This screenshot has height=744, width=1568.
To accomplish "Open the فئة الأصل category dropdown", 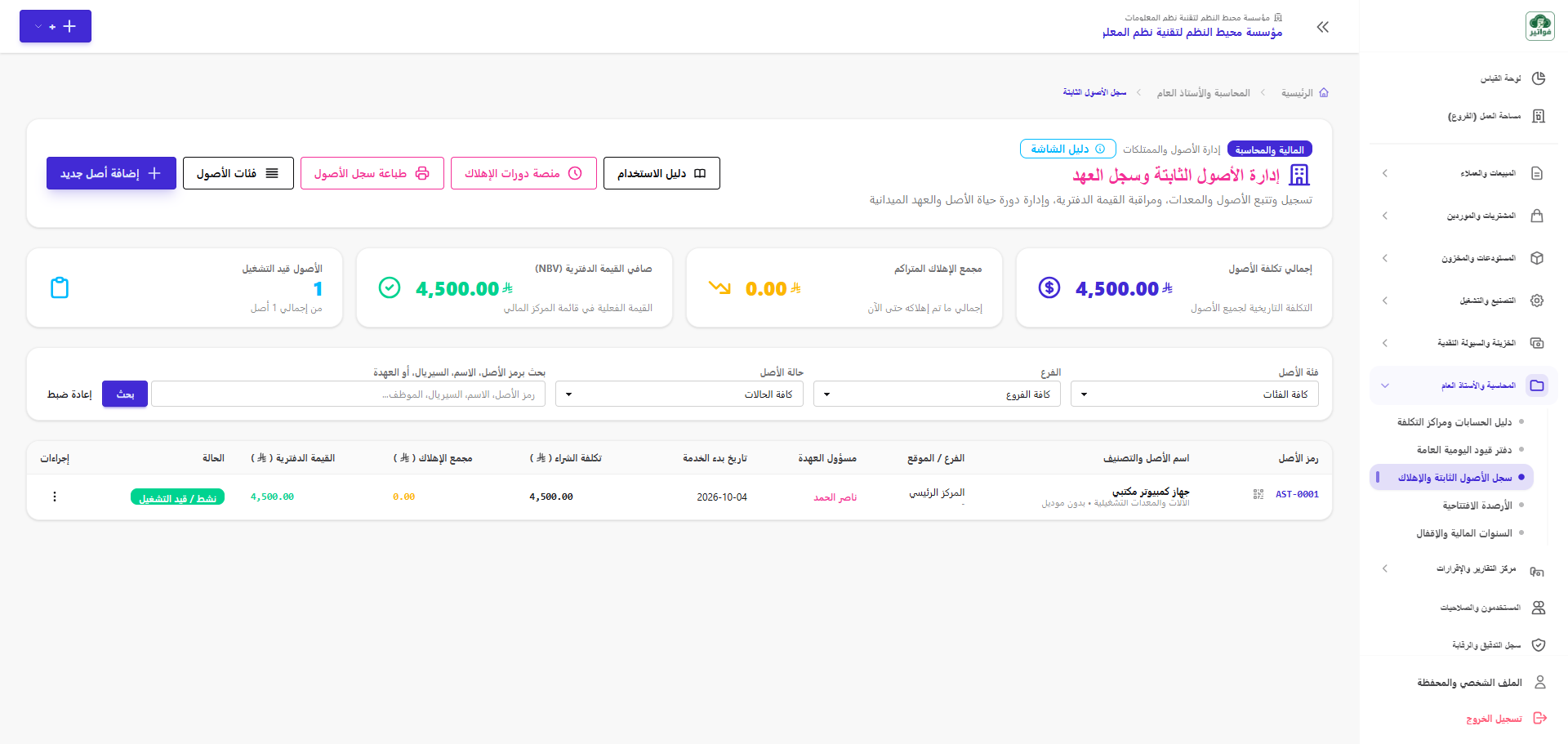I will pos(1195,394).
